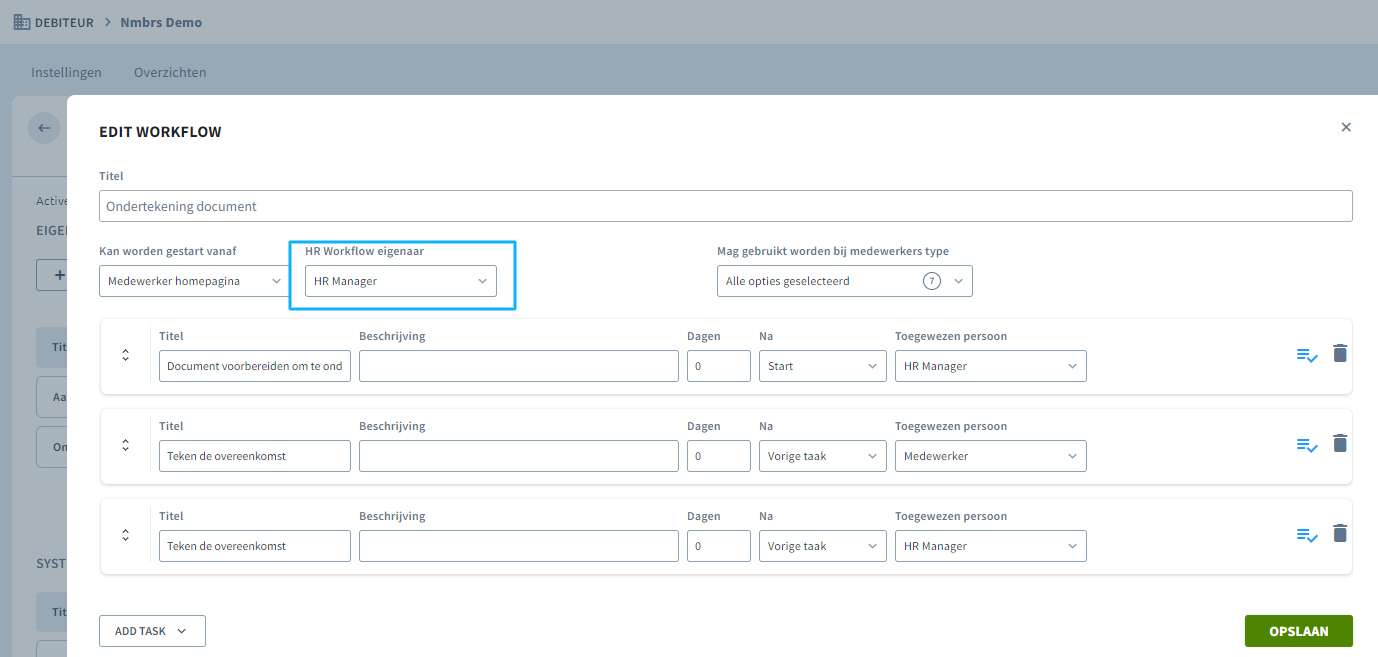Viewport: 1378px width, 657px height.
Task: Open the Overzichten tab
Action: coord(170,72)
